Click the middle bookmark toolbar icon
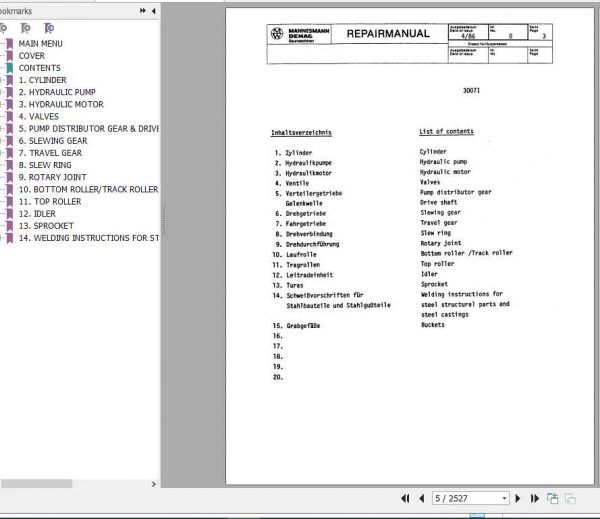600x519 pixels. pos(25,28)
